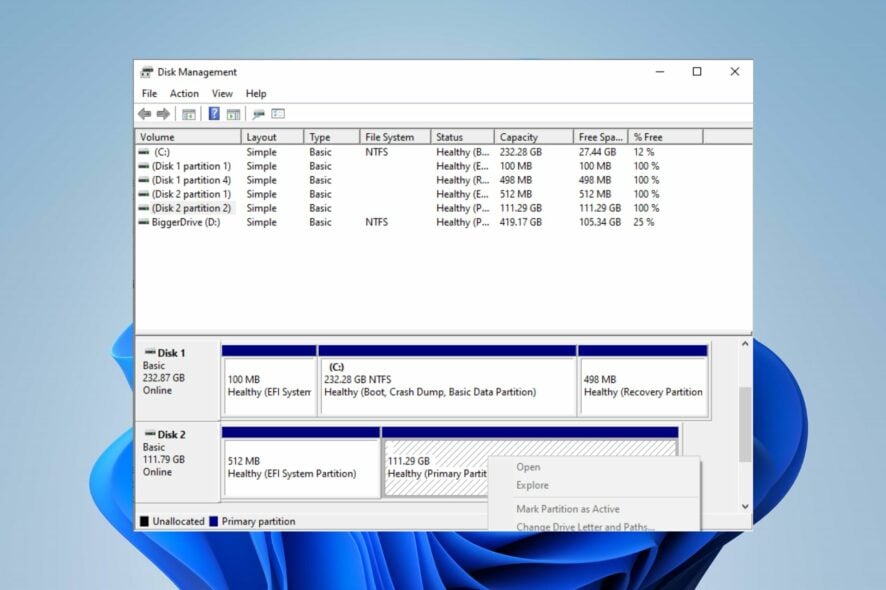Viewport: 886px width, 590px height.
Task: Click the down arrow on the vertical scrollbar
Action: (744, 506)
